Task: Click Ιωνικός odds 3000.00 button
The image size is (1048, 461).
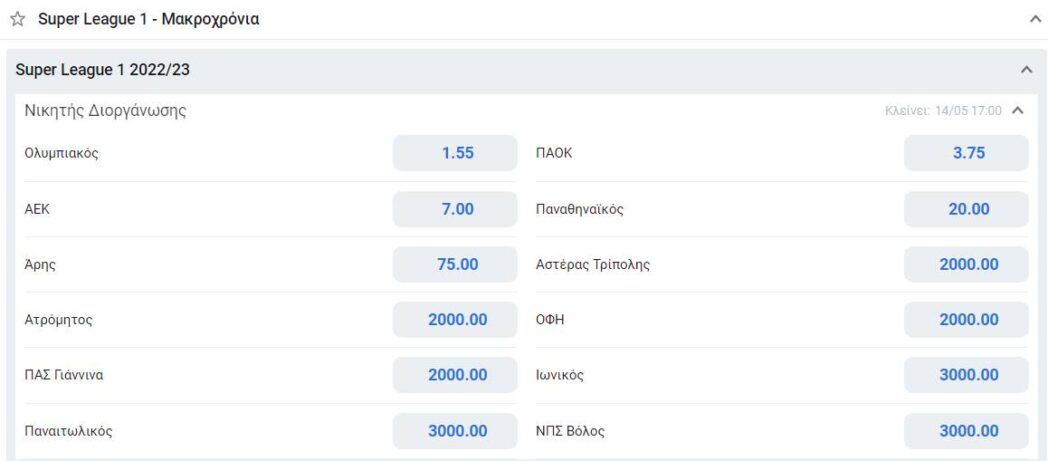Action: (x=966, y=375)
